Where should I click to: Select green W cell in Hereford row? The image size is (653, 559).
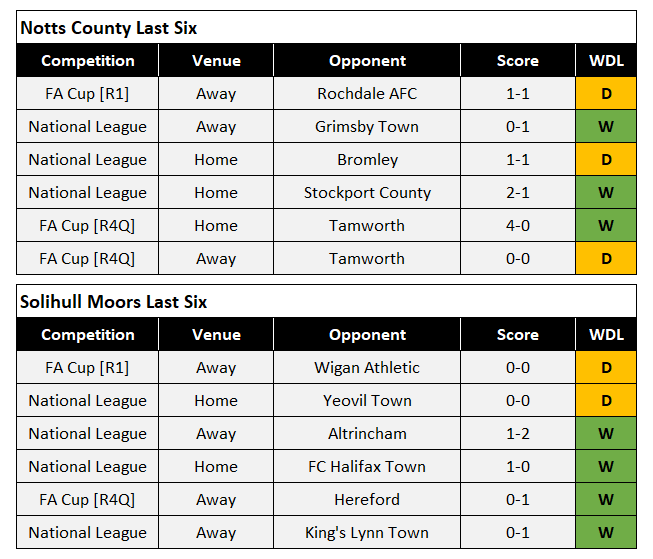click(606, 500)
